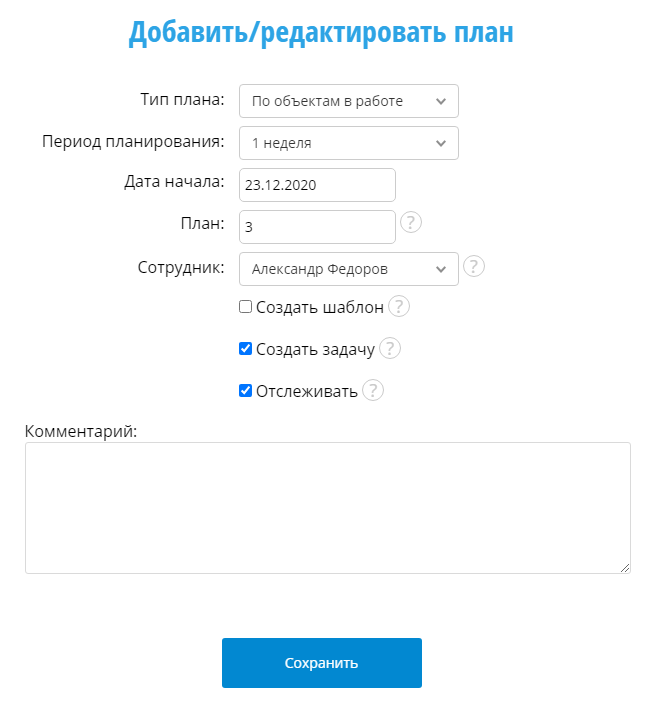653x704 pixels.
Task: Click the Период планирования label
Action: pyautogui.click(x=133, y=141)
